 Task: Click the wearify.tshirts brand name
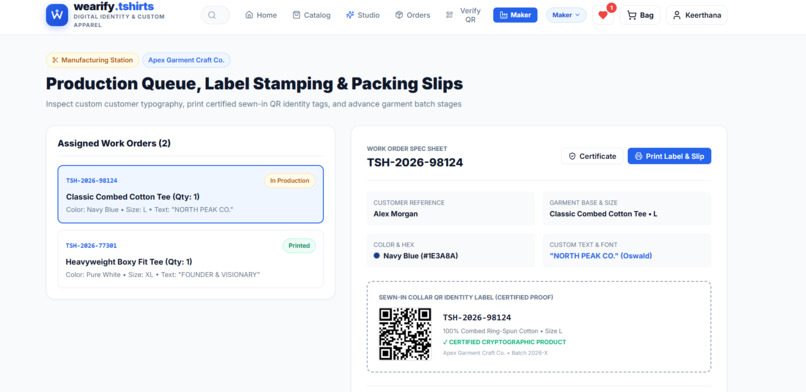pyautogui.click(x=114, y=7)
